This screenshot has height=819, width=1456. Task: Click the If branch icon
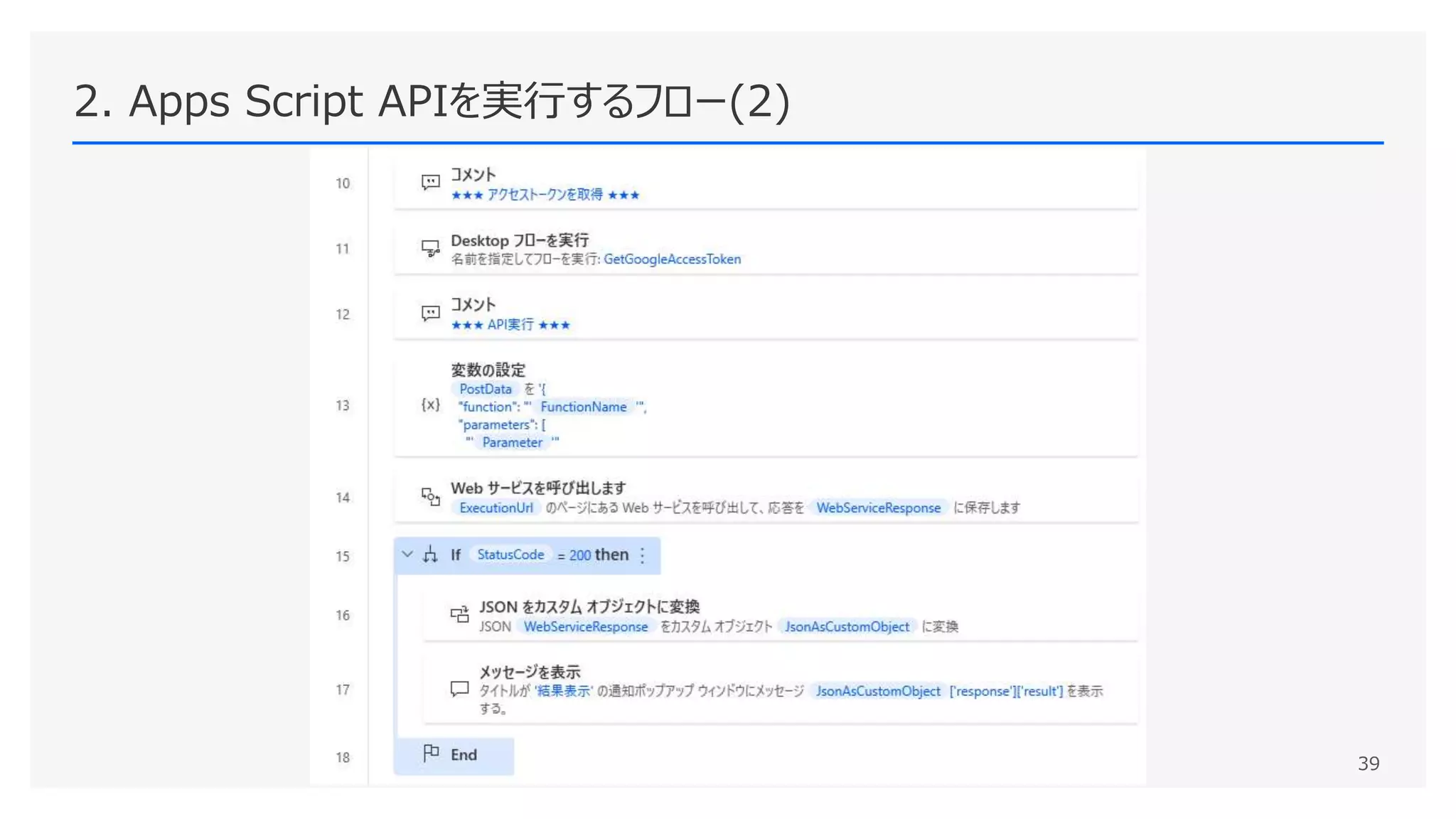pos(430,555)
